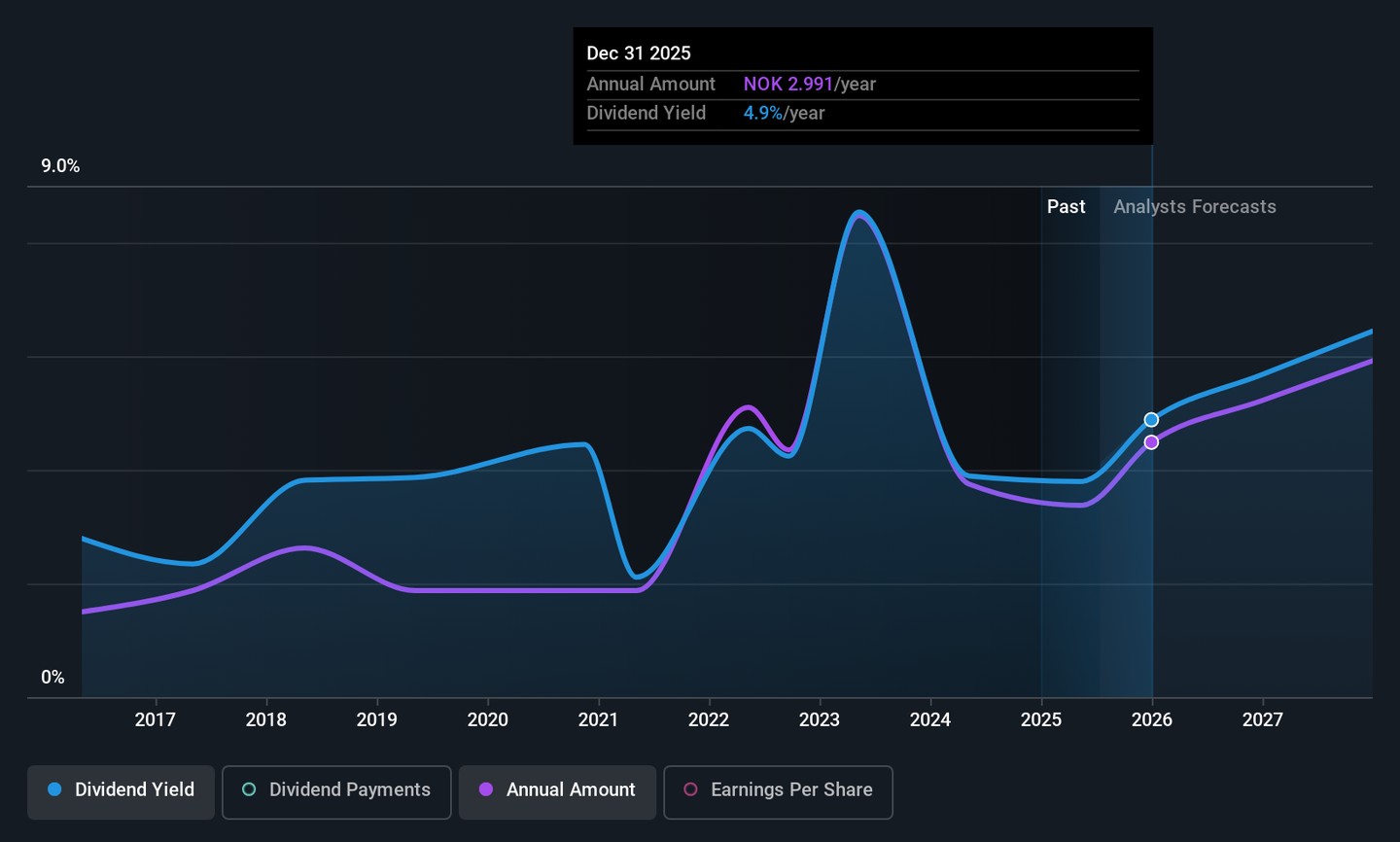
Task: Select the purple Annual Amount marker at 2026
Action: [x=1151, y=442]
